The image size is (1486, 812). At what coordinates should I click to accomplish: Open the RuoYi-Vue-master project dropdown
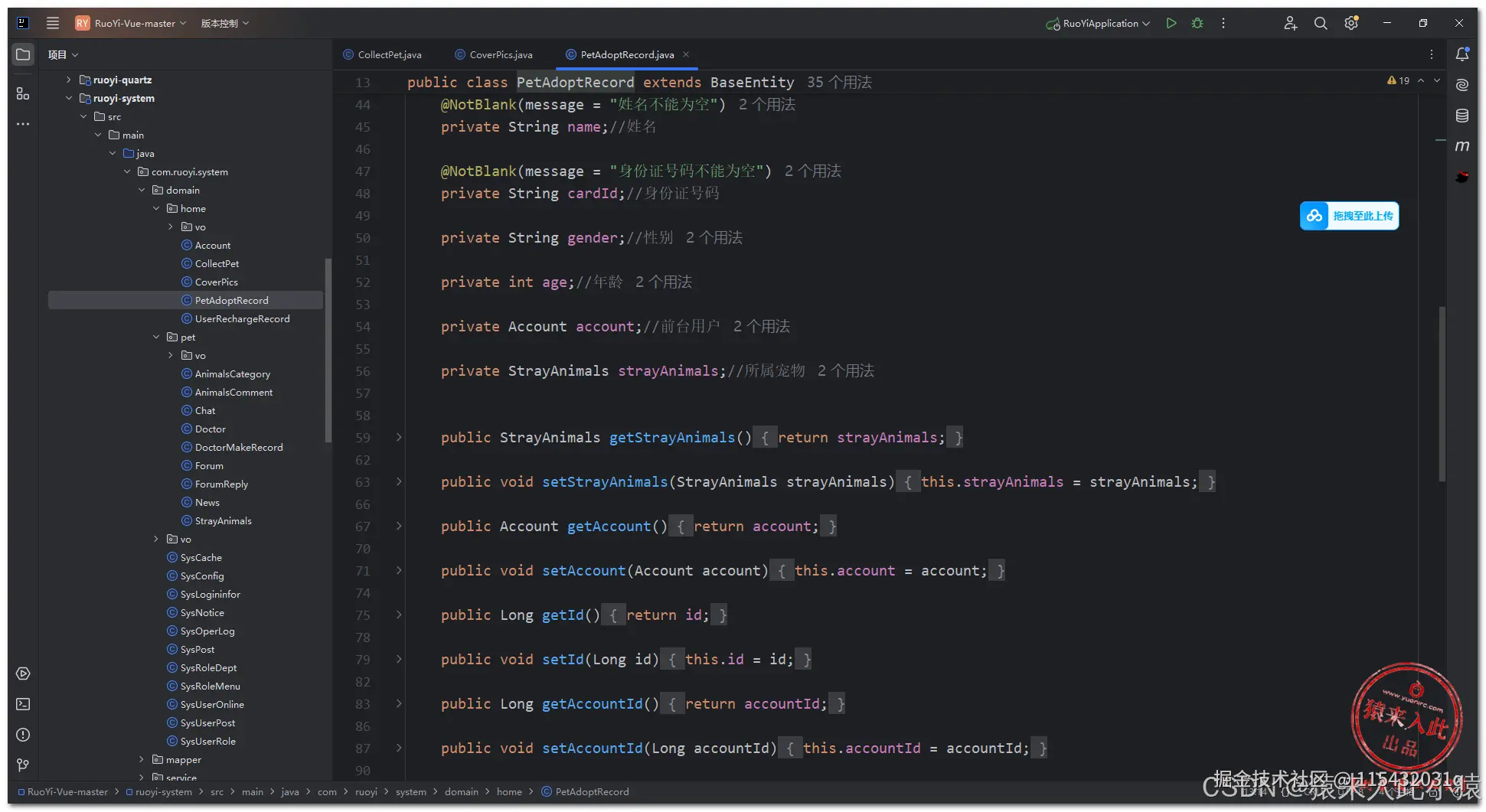131,23
